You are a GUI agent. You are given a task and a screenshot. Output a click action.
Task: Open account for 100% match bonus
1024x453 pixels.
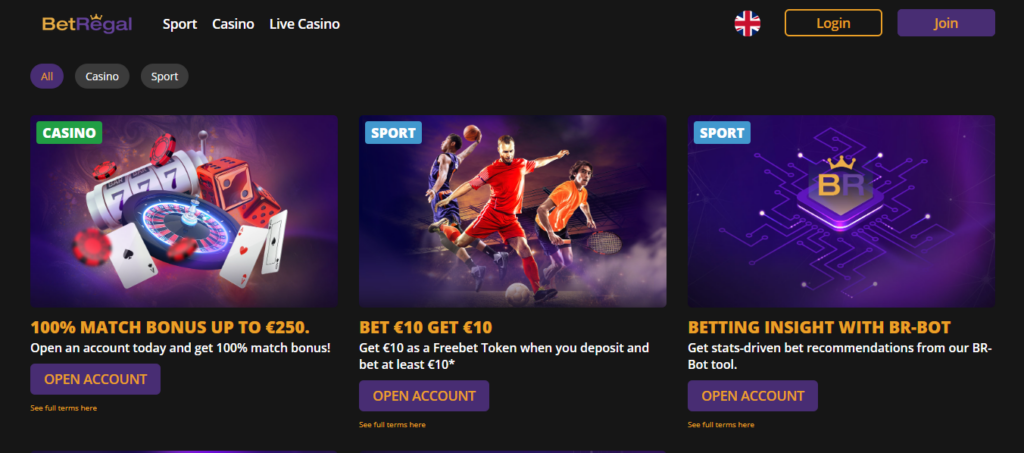click(95, 379)
